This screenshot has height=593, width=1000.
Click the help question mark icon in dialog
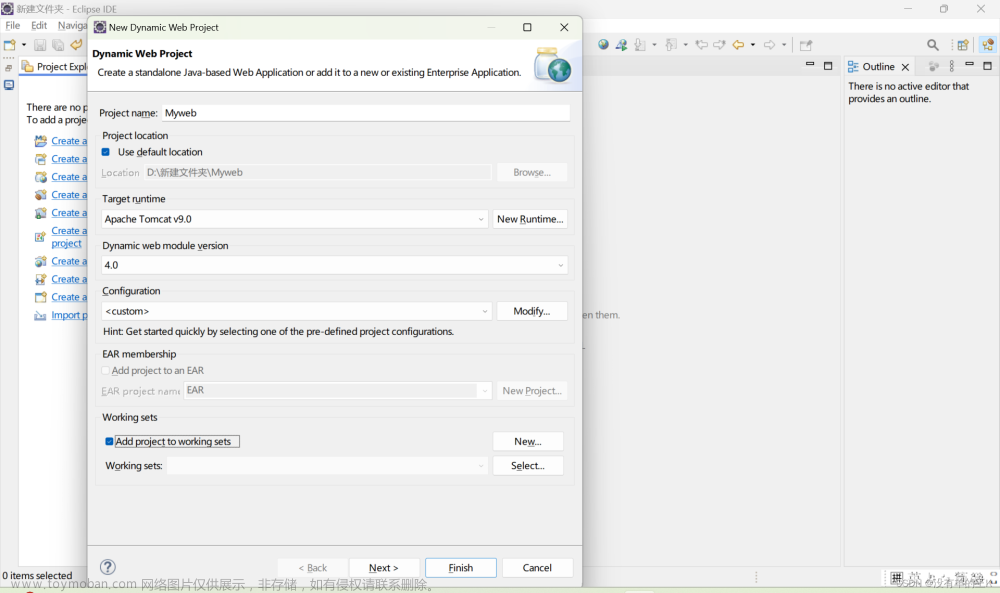tap(108, 567)
